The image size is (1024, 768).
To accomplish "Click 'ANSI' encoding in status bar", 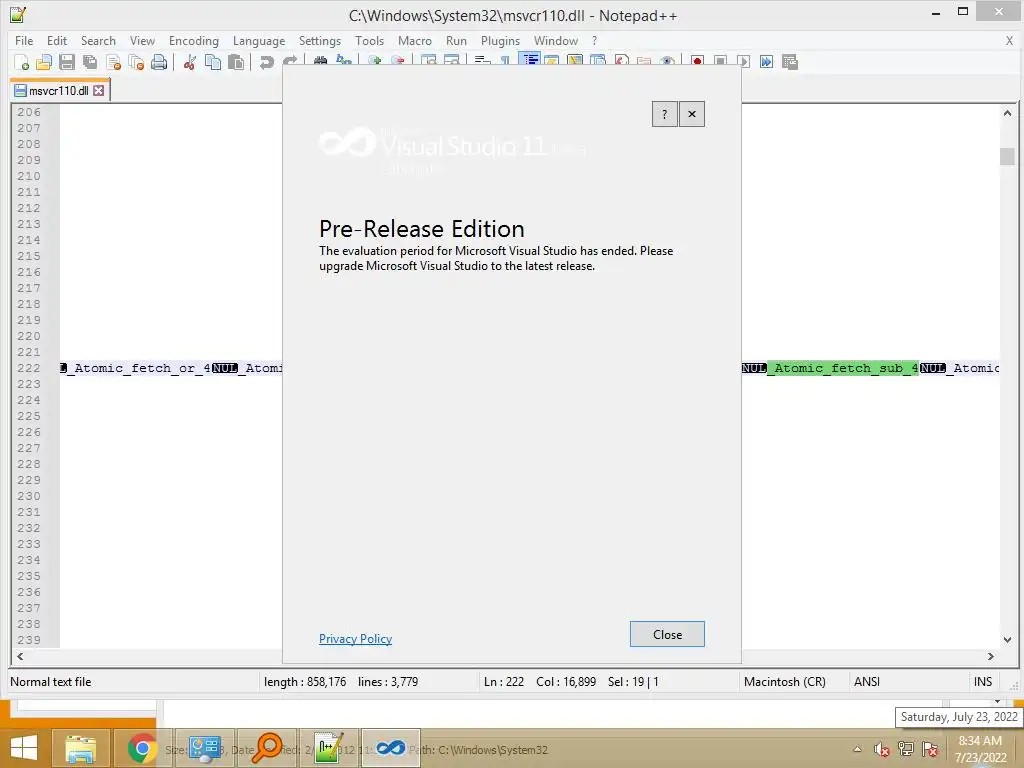I will click(x=867, y=682).
